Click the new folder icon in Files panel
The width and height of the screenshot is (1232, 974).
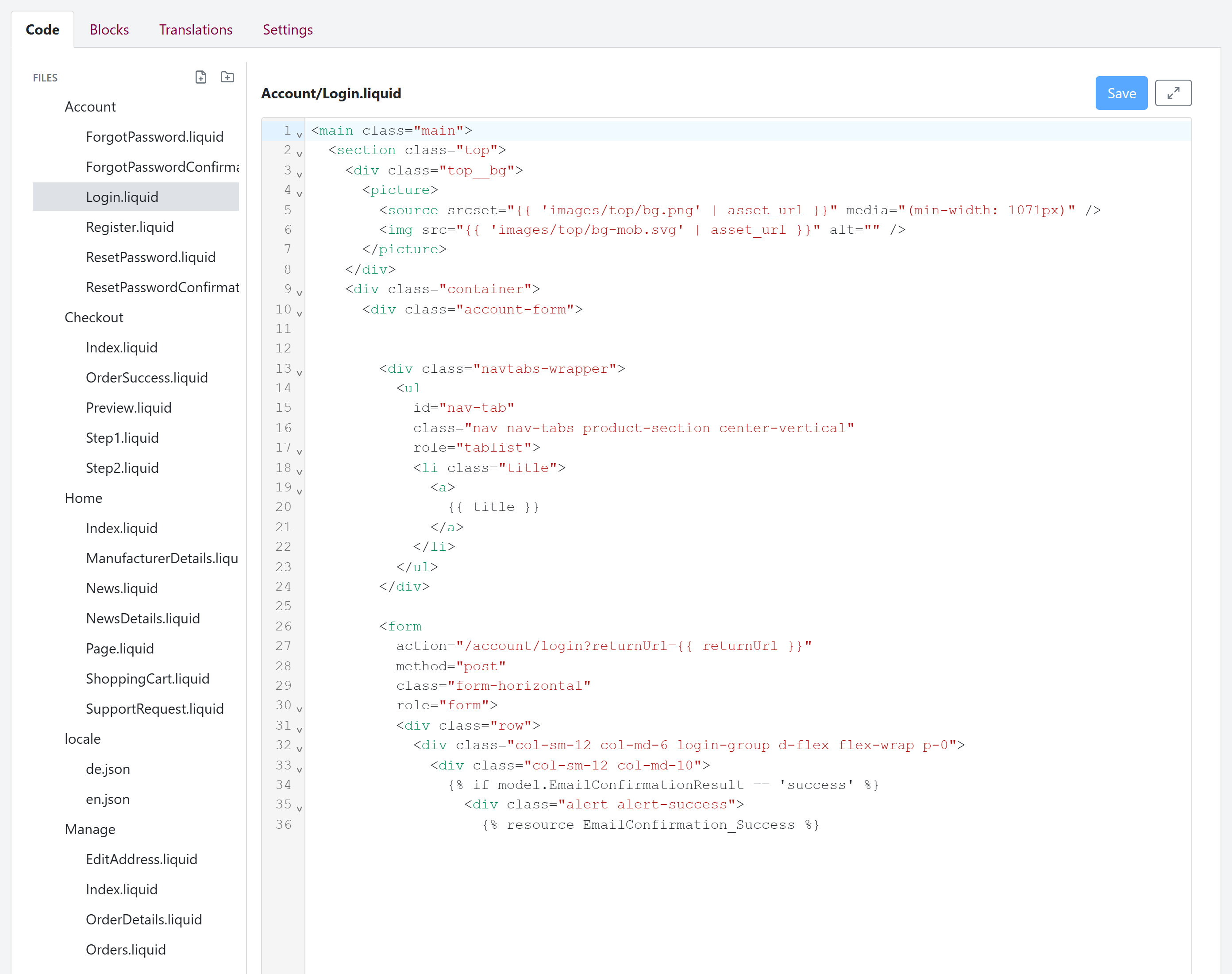227,77
